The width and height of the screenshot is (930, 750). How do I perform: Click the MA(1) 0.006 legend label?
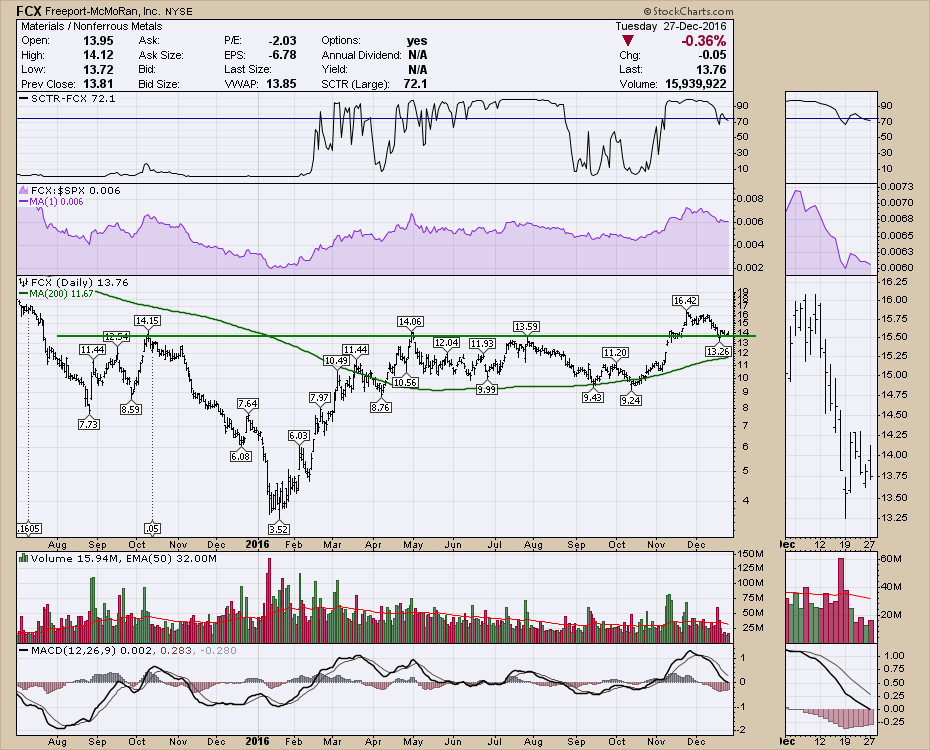[x=56, y=202]
